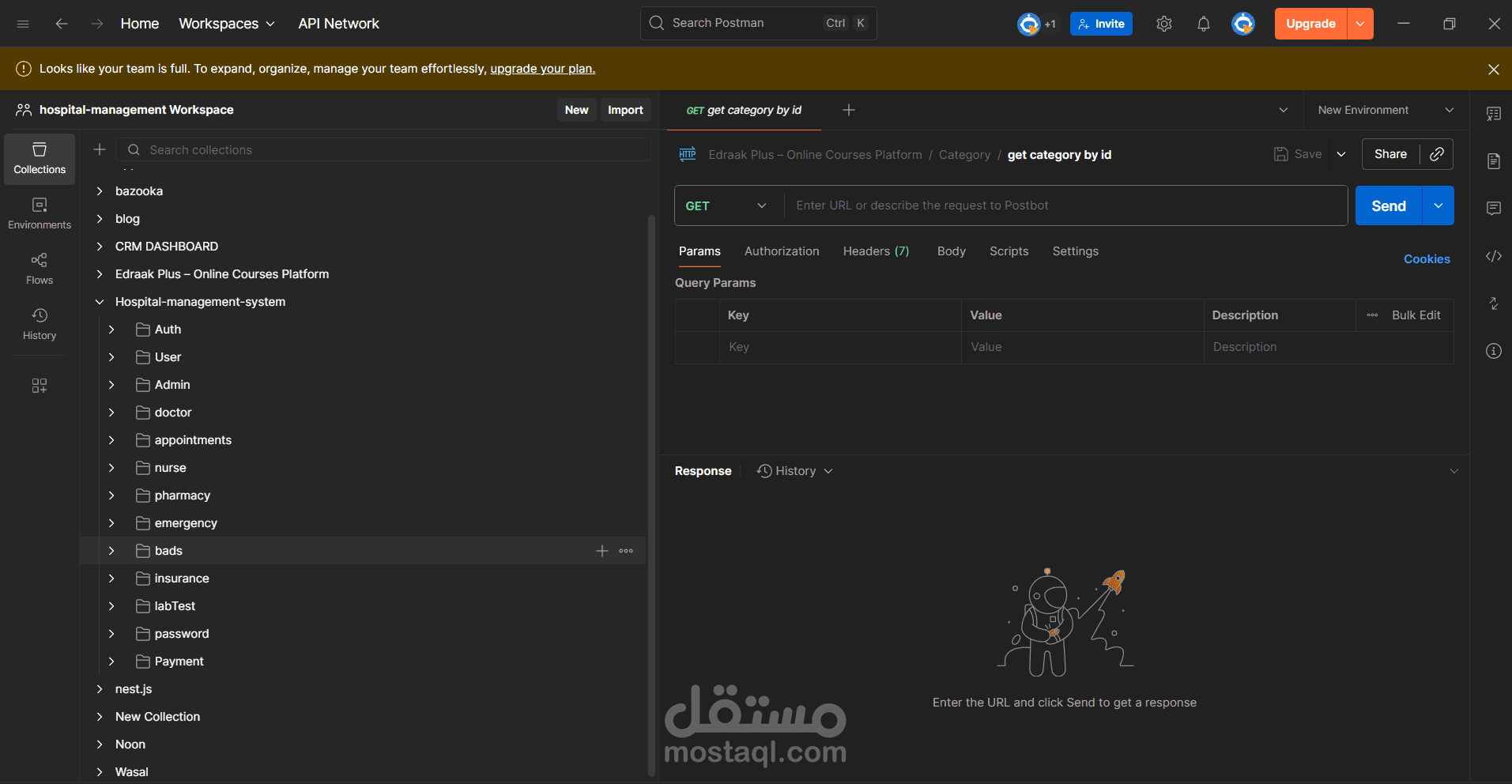Open the Collections sidebar panel
1512x784 pixels.
40,159
